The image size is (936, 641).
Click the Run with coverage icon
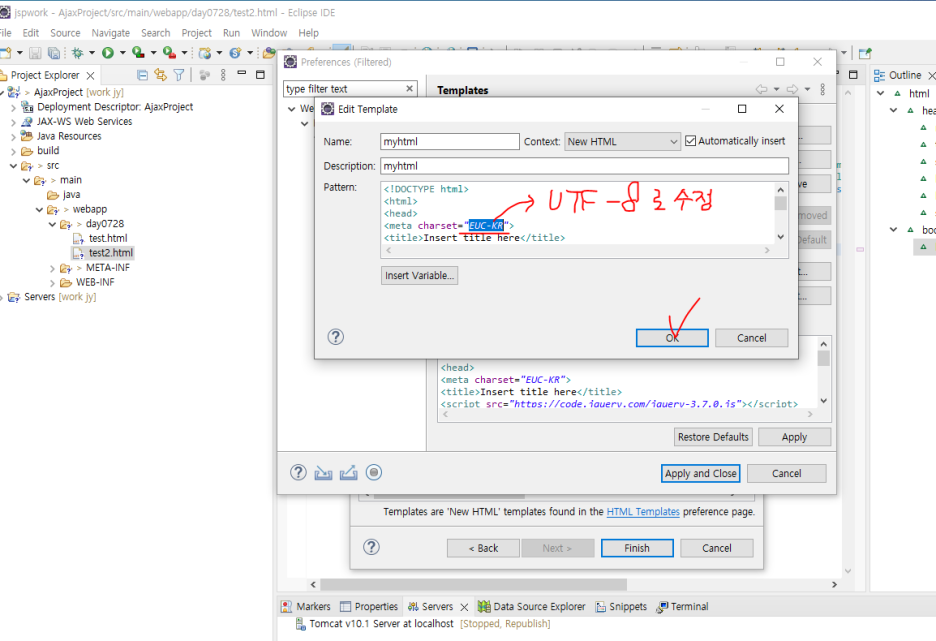(x=138, y=53)
